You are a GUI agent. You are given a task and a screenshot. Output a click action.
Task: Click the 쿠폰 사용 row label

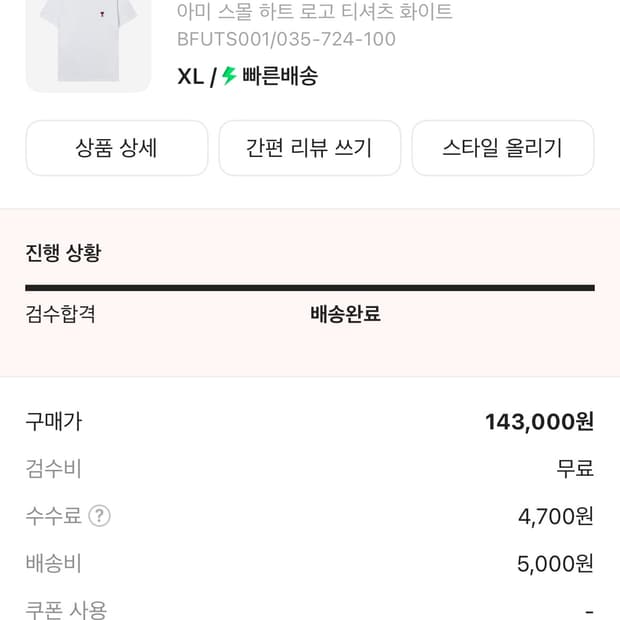coord(66,609)
